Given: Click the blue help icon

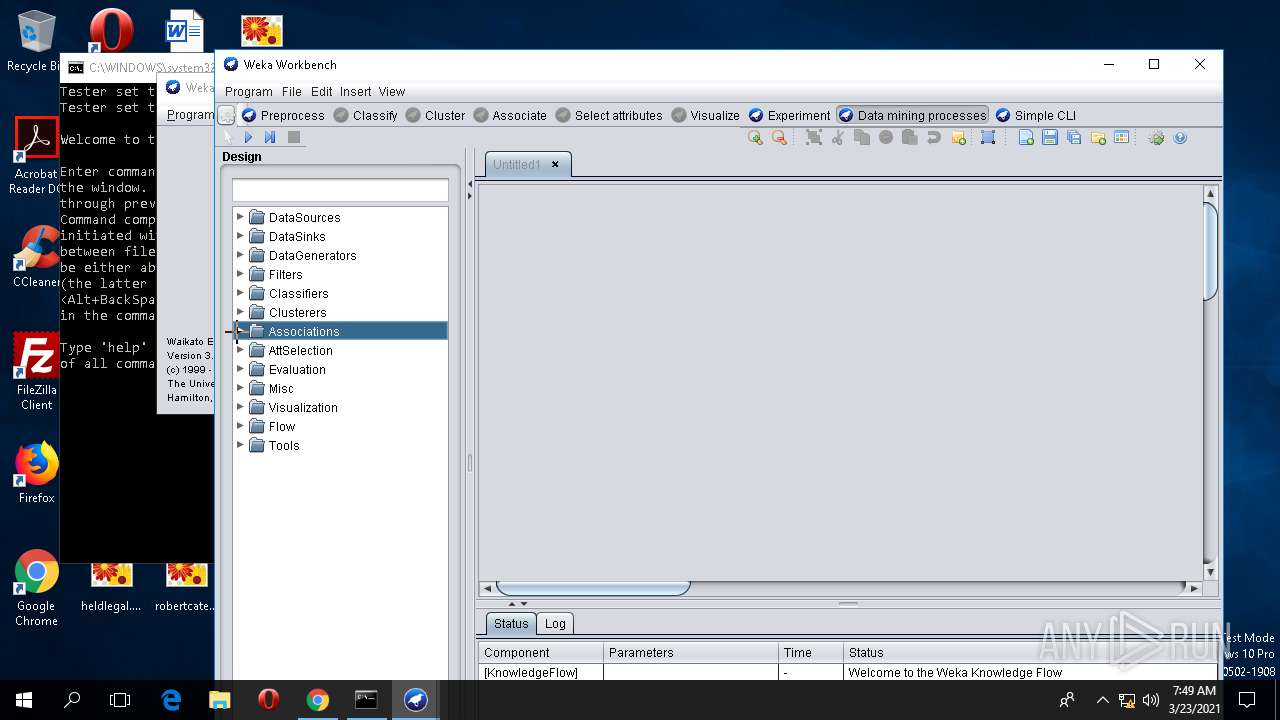Looking at the screenshot, I should pyautogui.click(x=1180, y=138).
